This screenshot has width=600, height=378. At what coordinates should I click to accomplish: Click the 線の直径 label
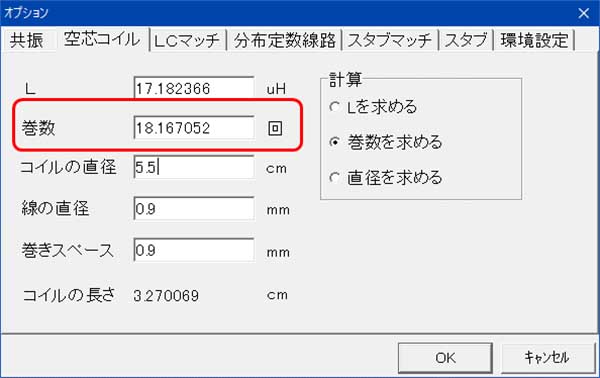[55, 209]
